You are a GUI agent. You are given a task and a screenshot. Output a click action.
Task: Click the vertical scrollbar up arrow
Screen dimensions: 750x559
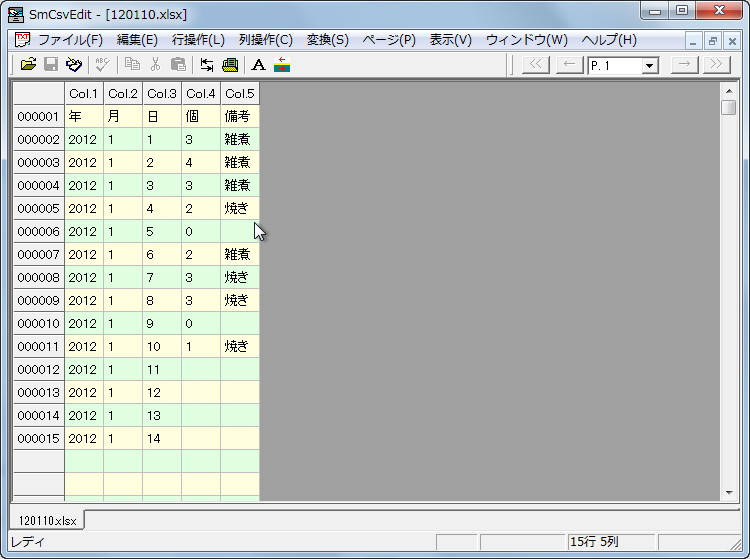[729, 91]
